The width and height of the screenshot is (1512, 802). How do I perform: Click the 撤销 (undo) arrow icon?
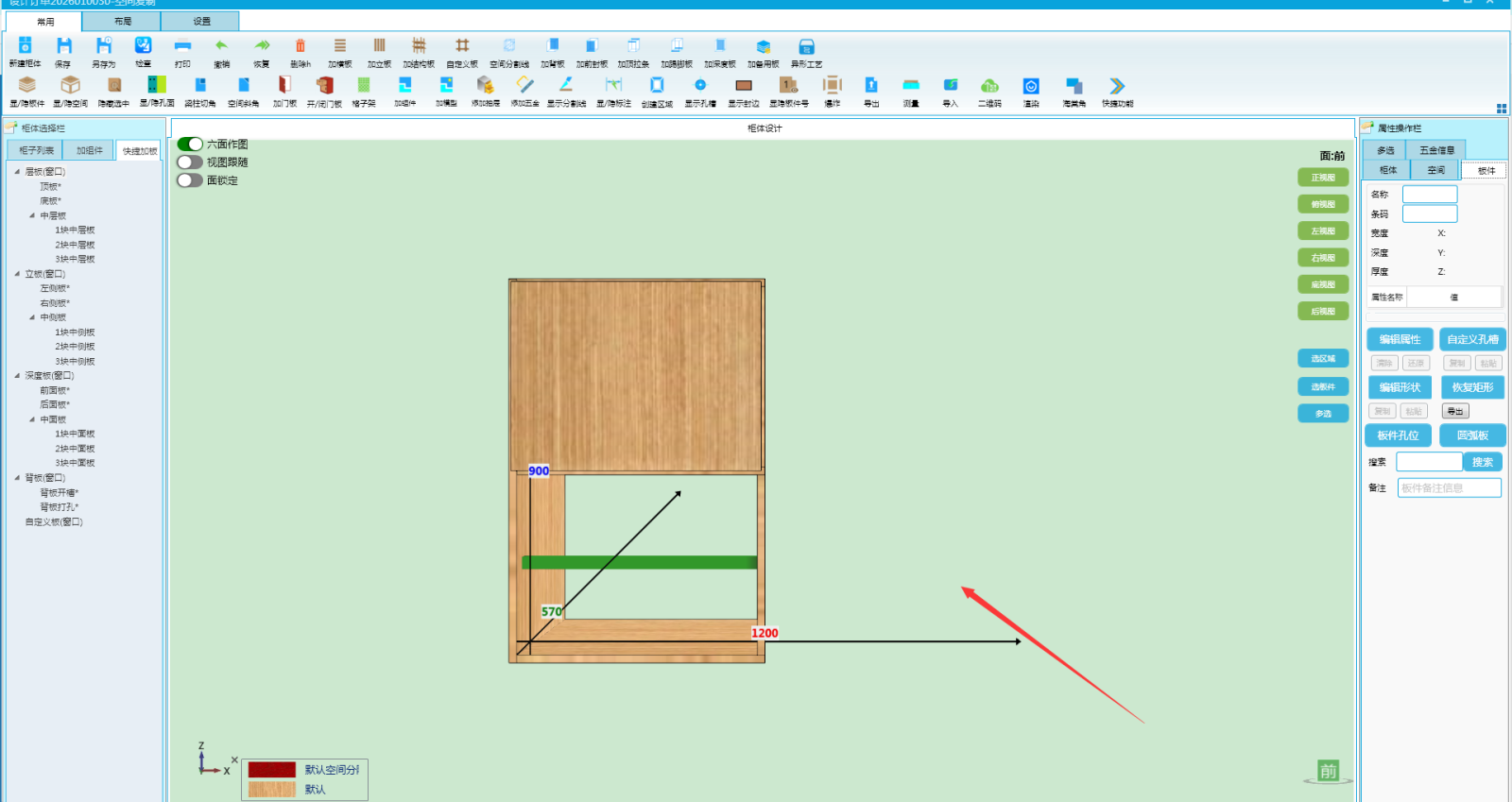(x=221, y=47)
